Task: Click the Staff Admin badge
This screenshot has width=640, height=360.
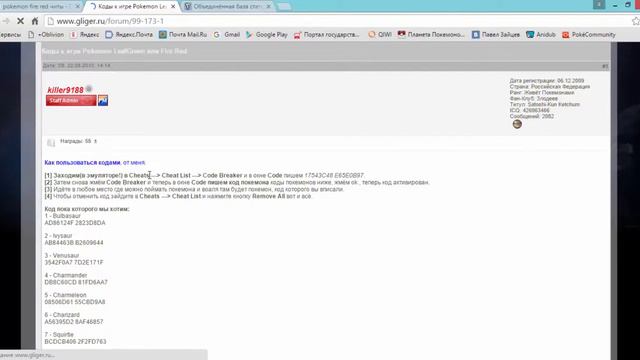Action: (71, 100)
